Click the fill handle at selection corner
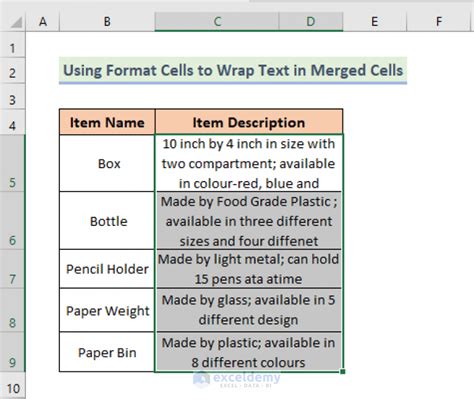 (x=343, y=371)
